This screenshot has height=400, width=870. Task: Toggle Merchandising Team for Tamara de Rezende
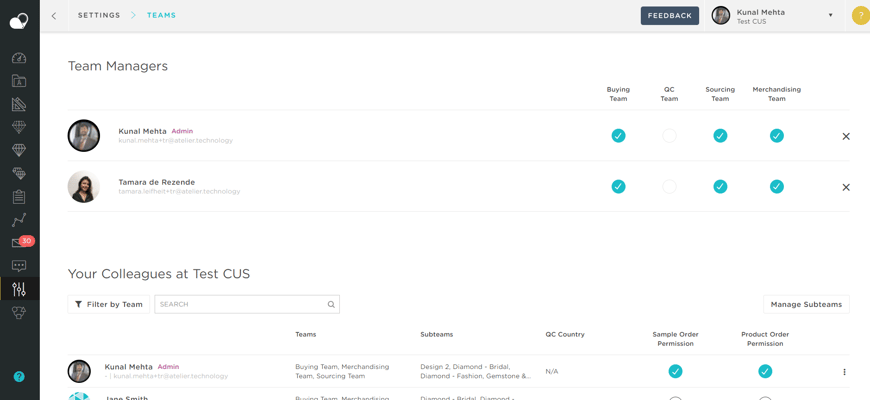[777, 186]
